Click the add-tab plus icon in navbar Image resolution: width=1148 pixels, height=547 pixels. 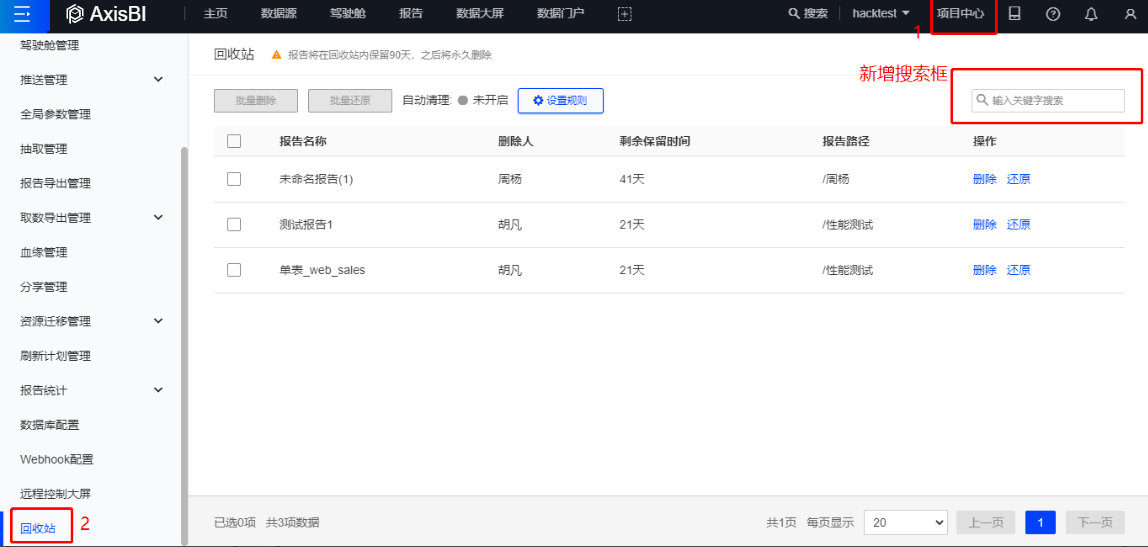[x=625, y=14]
